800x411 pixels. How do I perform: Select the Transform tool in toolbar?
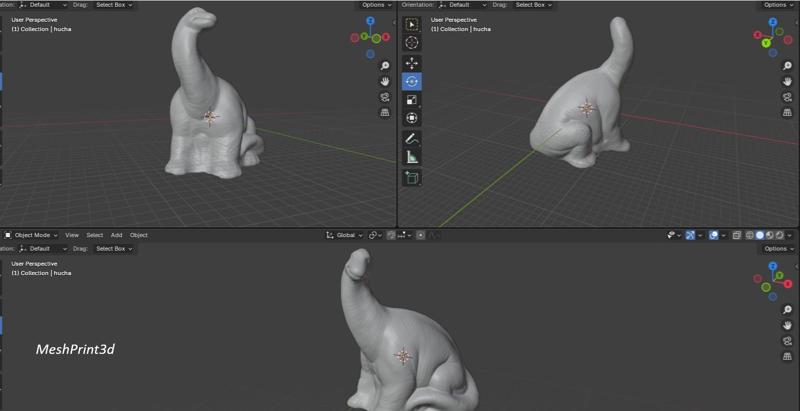tap(412, 118)
